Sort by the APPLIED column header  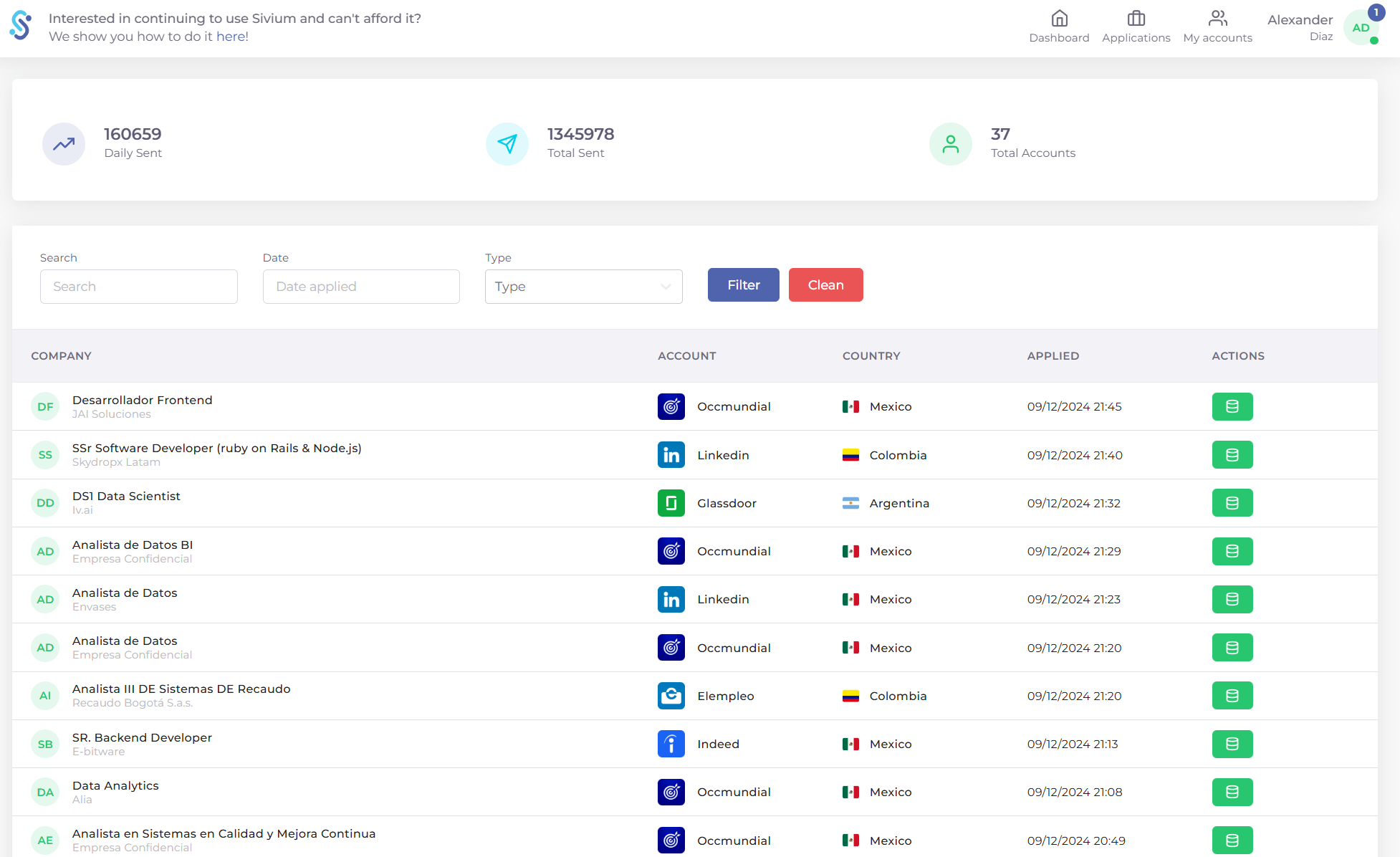click(1053, 356)
